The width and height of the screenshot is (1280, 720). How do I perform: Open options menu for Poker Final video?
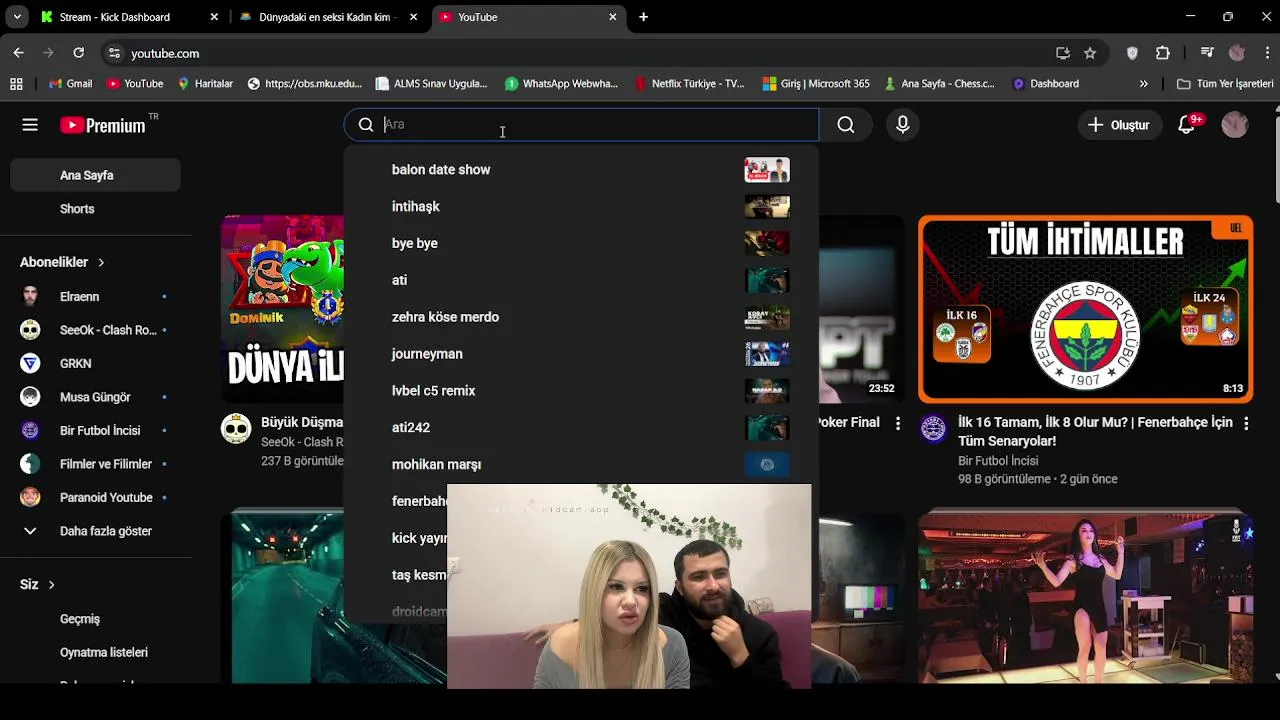click(898, 424)
